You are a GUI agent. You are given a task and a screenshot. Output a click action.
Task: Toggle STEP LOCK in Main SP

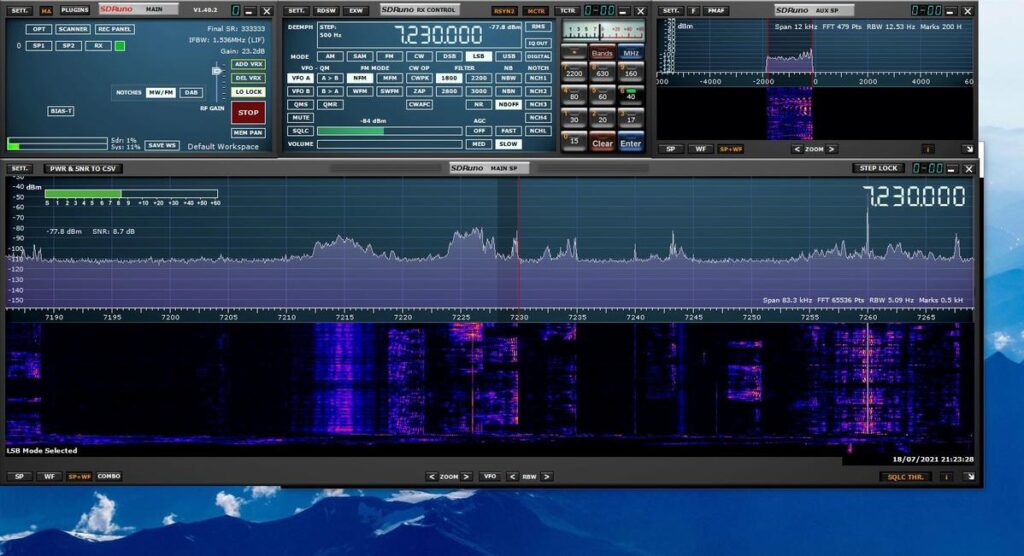[x=878, y=169]
